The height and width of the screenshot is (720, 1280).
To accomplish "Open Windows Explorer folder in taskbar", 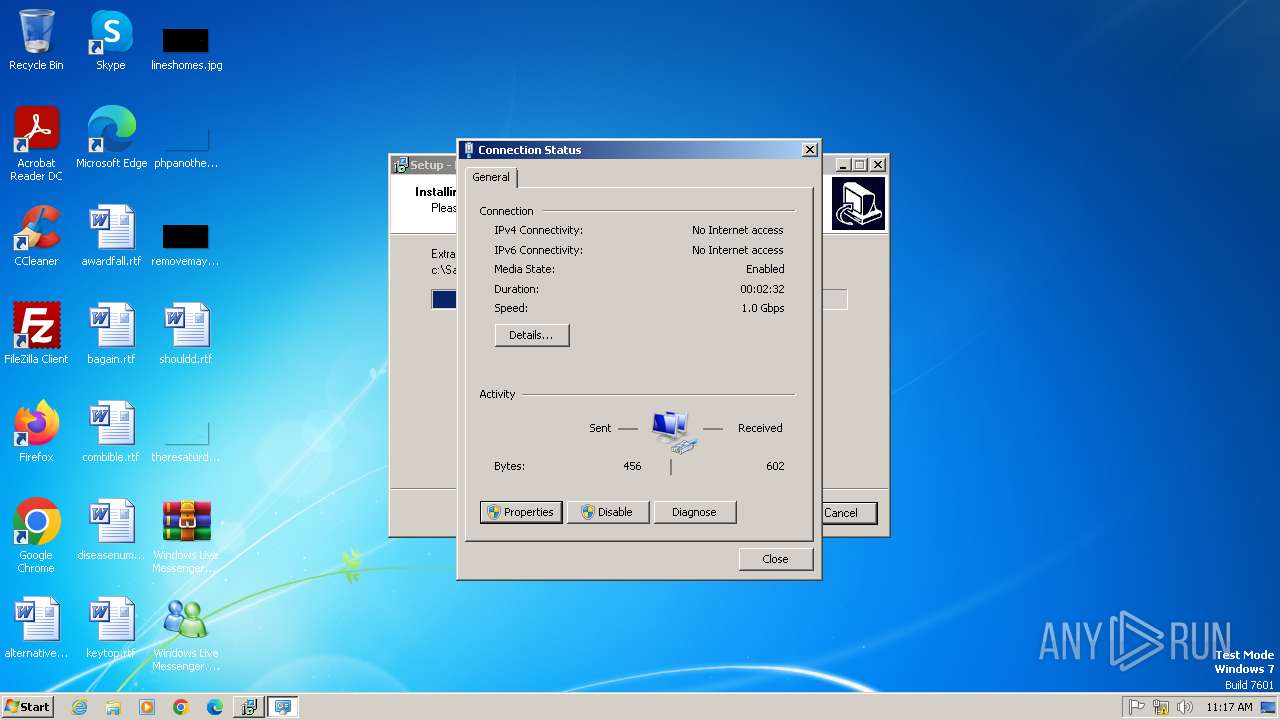I will (113, 707).
